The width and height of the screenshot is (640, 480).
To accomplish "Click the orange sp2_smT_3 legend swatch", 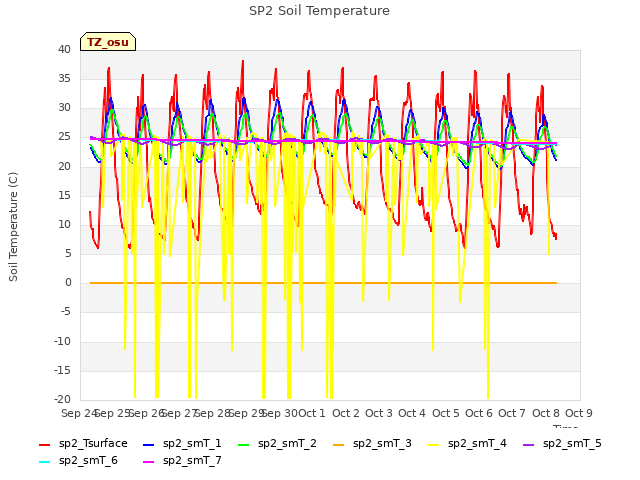I will 338,444.
